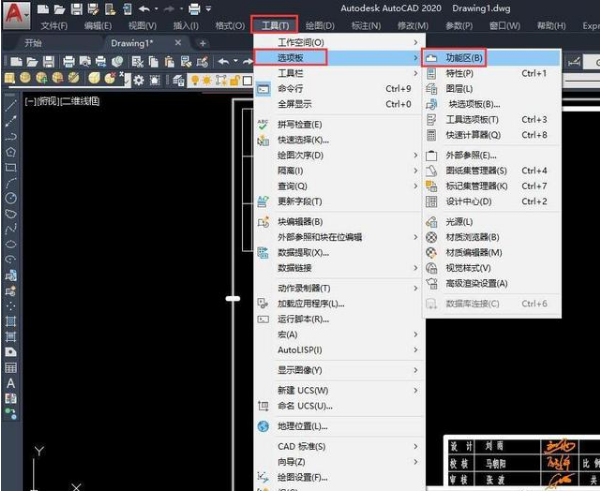Switch to the Start (开始) tab

click(x=33, y=43)
